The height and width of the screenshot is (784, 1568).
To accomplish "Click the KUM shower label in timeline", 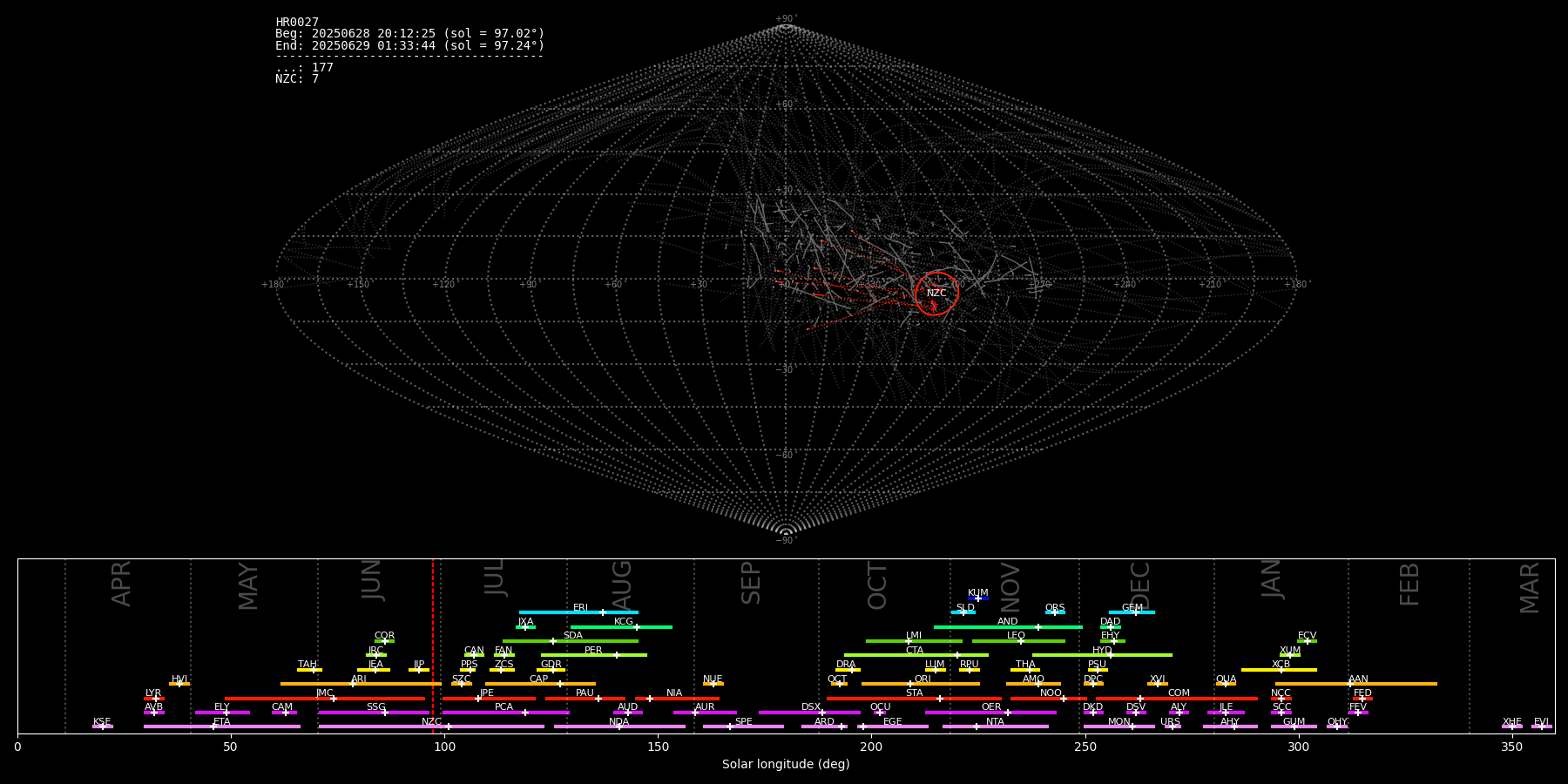I will pyautogui.click(x=978, y=593).
